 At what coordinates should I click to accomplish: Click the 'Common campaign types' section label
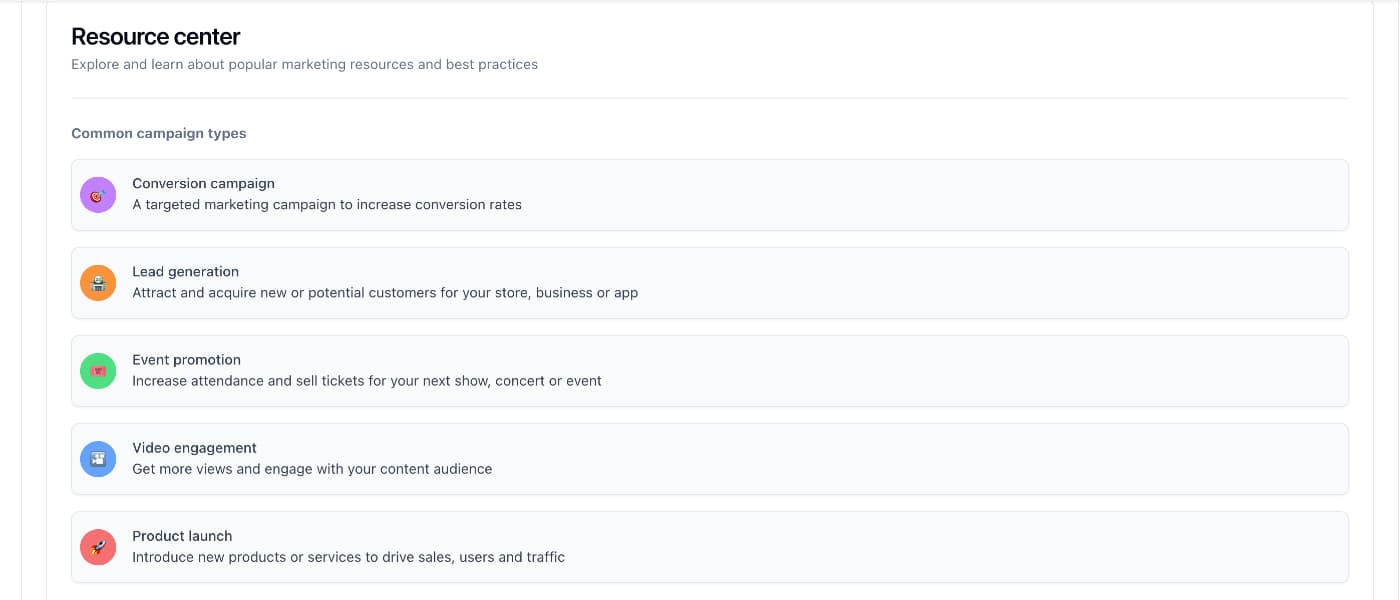tap(159, 133)
